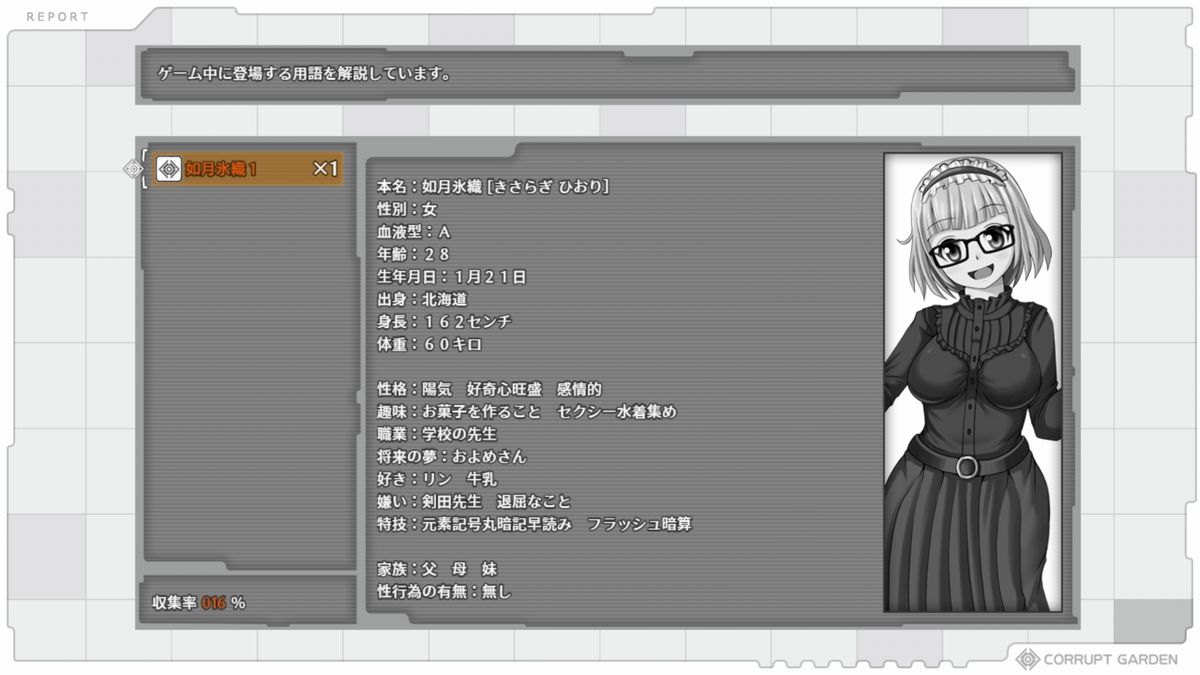This screenshot has width=1200, height=675.
Task: Click the REPORT header label
Action: point(57,17)
